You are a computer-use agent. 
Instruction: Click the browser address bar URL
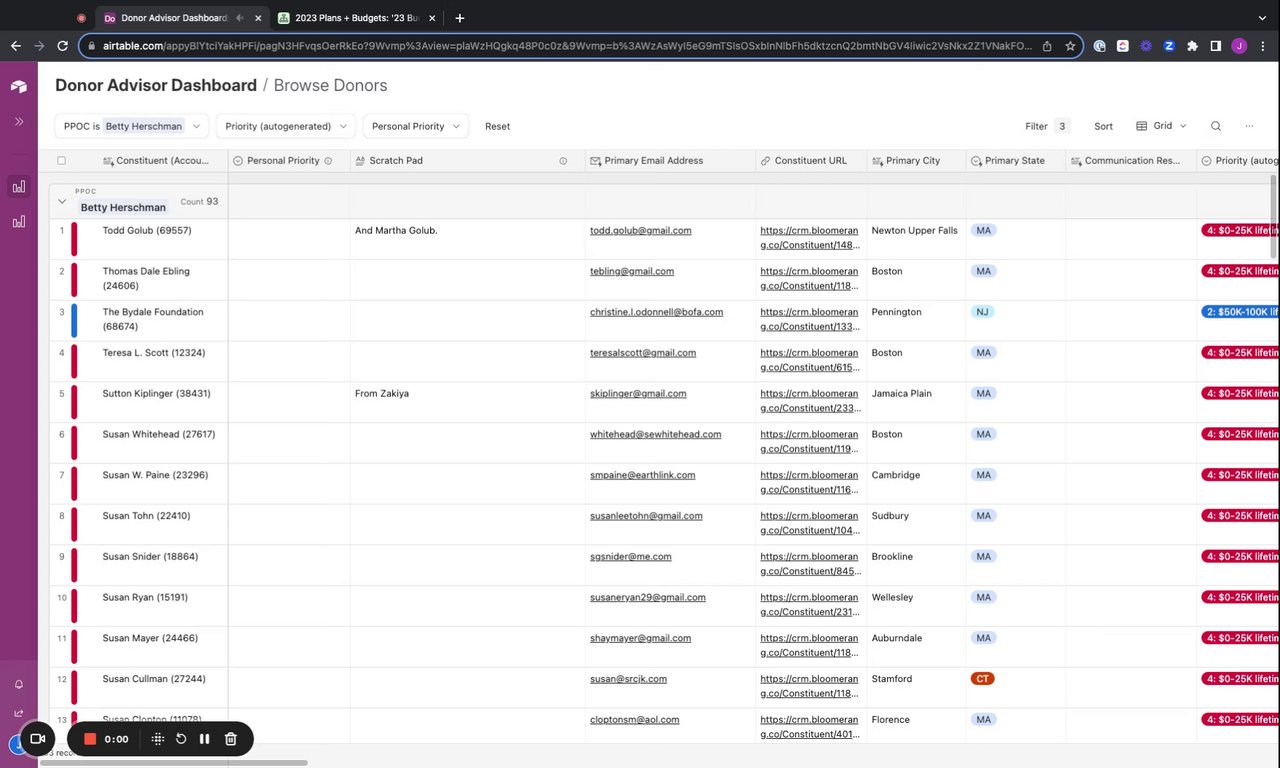point(567,46)
